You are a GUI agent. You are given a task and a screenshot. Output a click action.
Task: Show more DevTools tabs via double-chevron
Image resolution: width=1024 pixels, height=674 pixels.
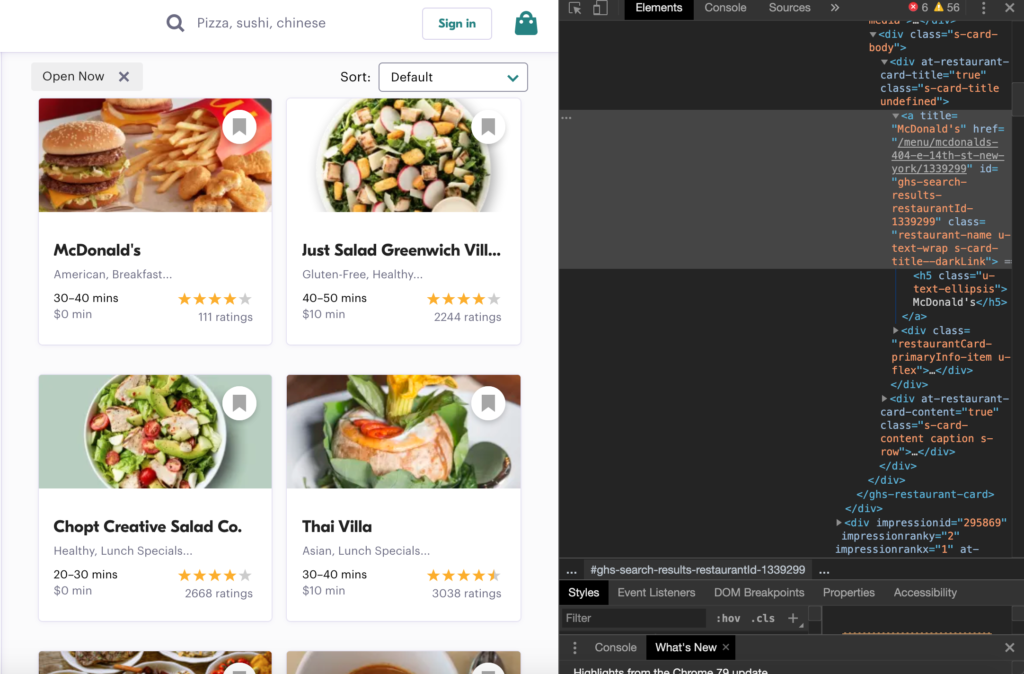point(835,8)
